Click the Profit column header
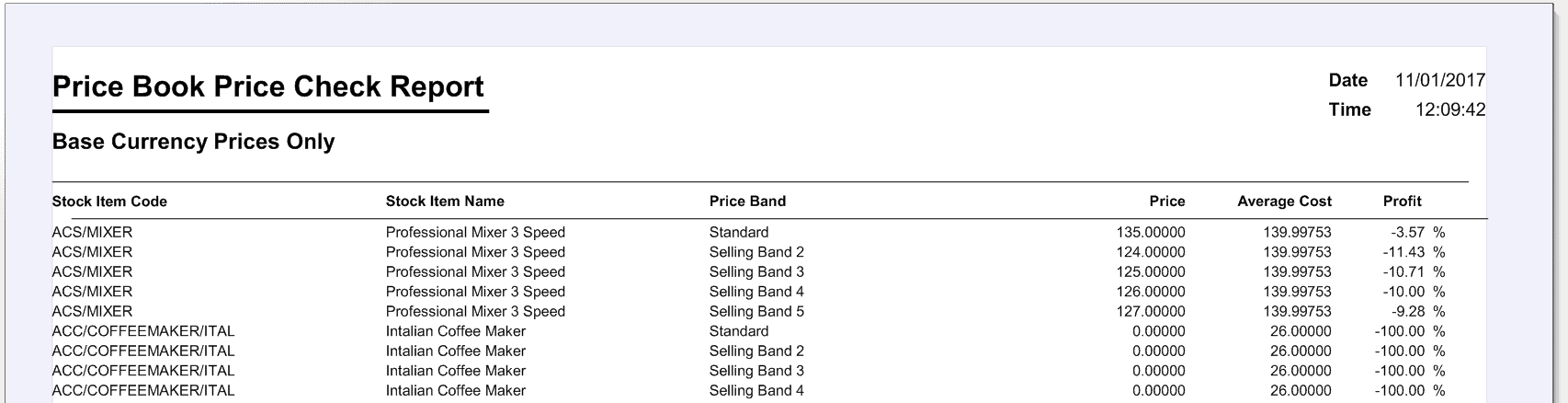 pyautogui.click(x=1403, y=201)
